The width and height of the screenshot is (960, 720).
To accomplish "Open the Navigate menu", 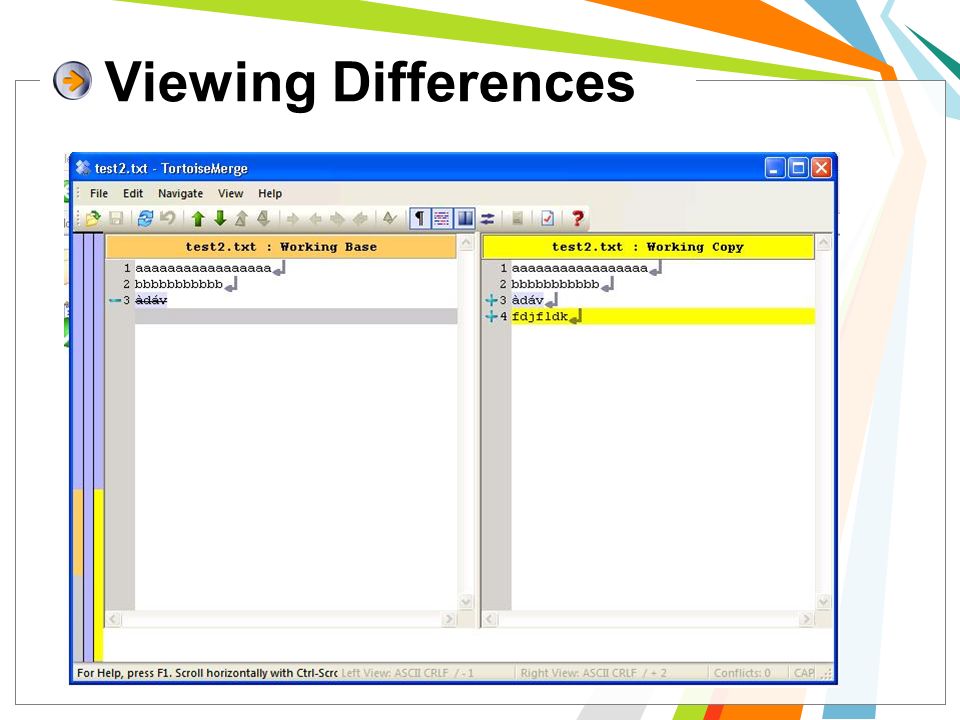I will [181, 193].
